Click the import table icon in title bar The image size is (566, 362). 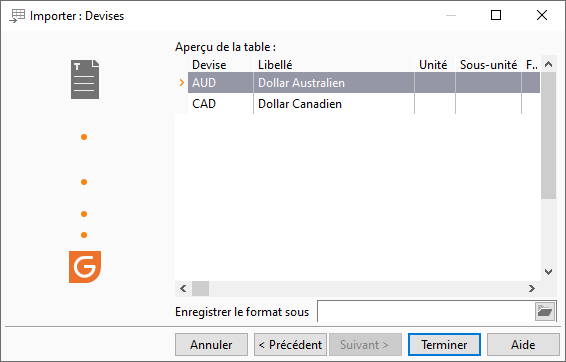(x=17, y=16)
